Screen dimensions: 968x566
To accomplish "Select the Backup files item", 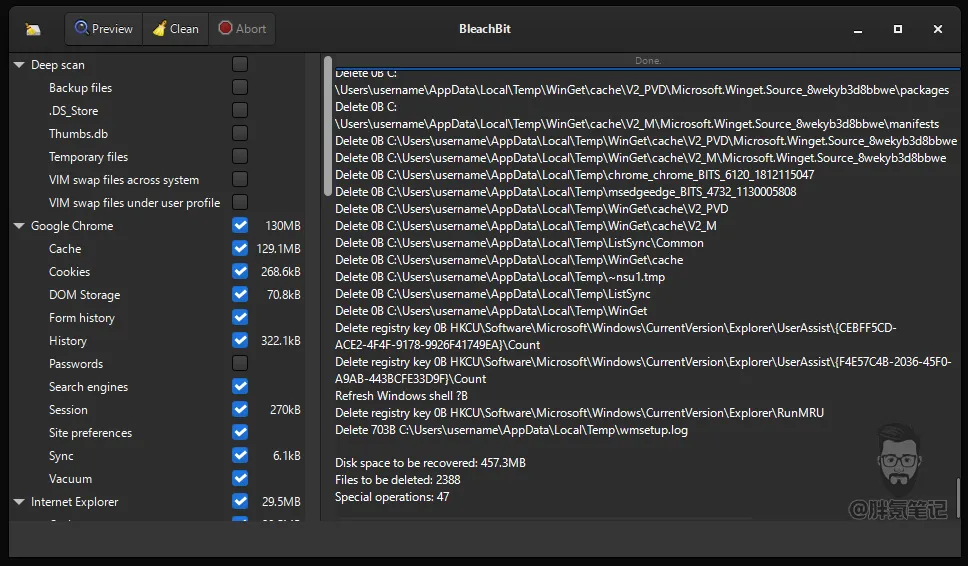I will pyautogui.click(x=80, y=88).
